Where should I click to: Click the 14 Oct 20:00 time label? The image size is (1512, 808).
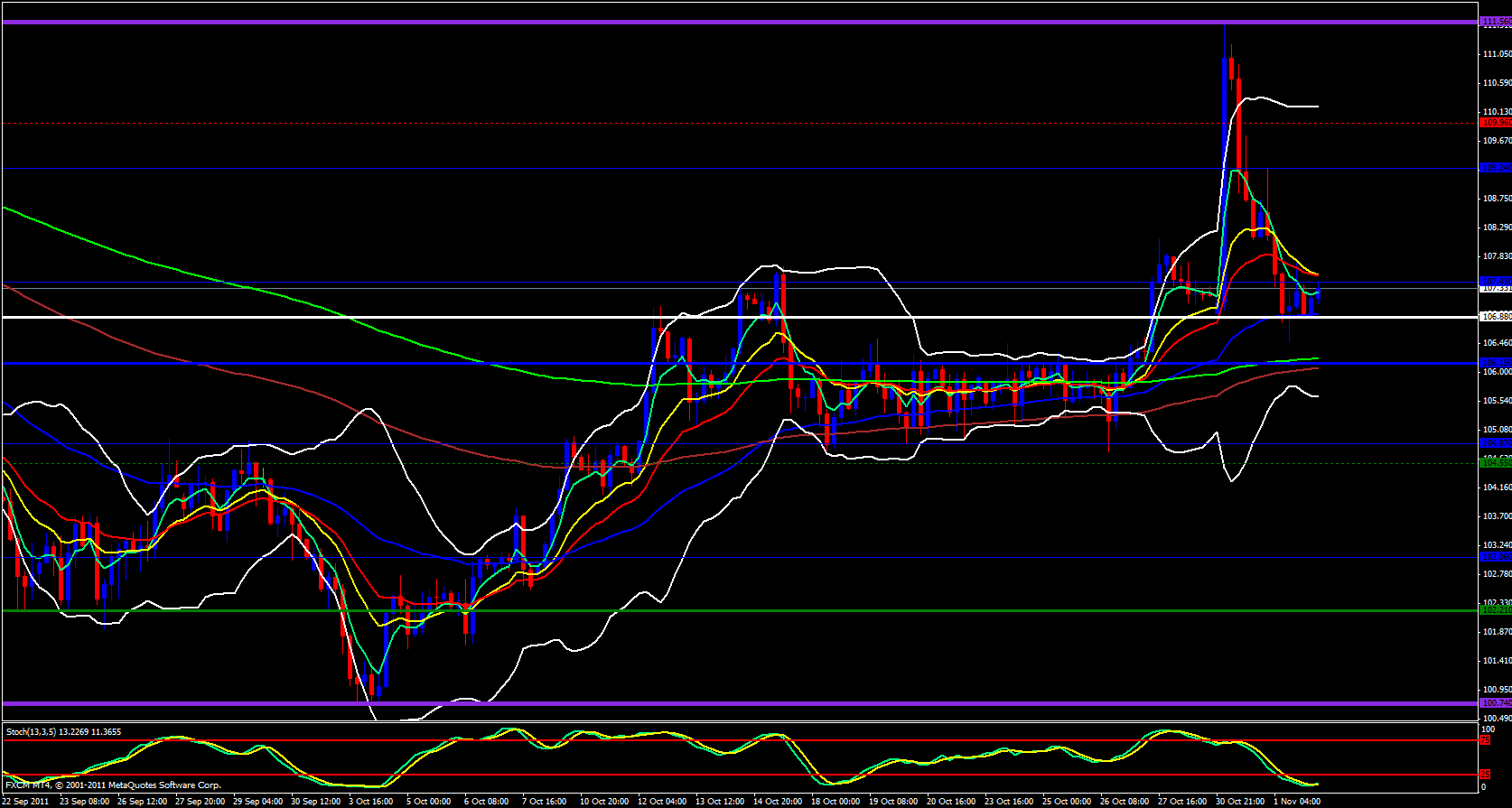(x=779, y=802)
